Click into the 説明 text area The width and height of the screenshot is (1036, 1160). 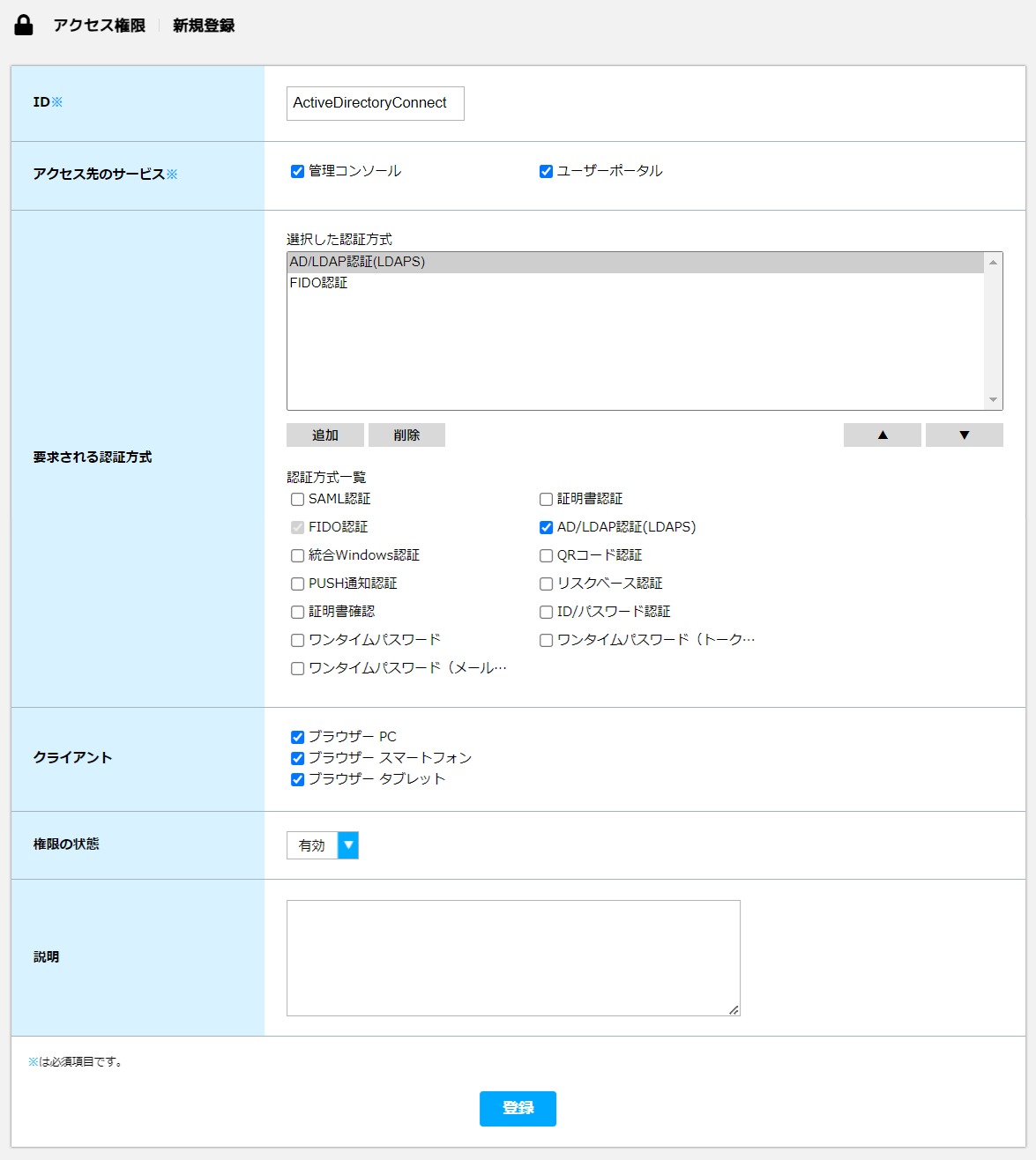(513, 958)
